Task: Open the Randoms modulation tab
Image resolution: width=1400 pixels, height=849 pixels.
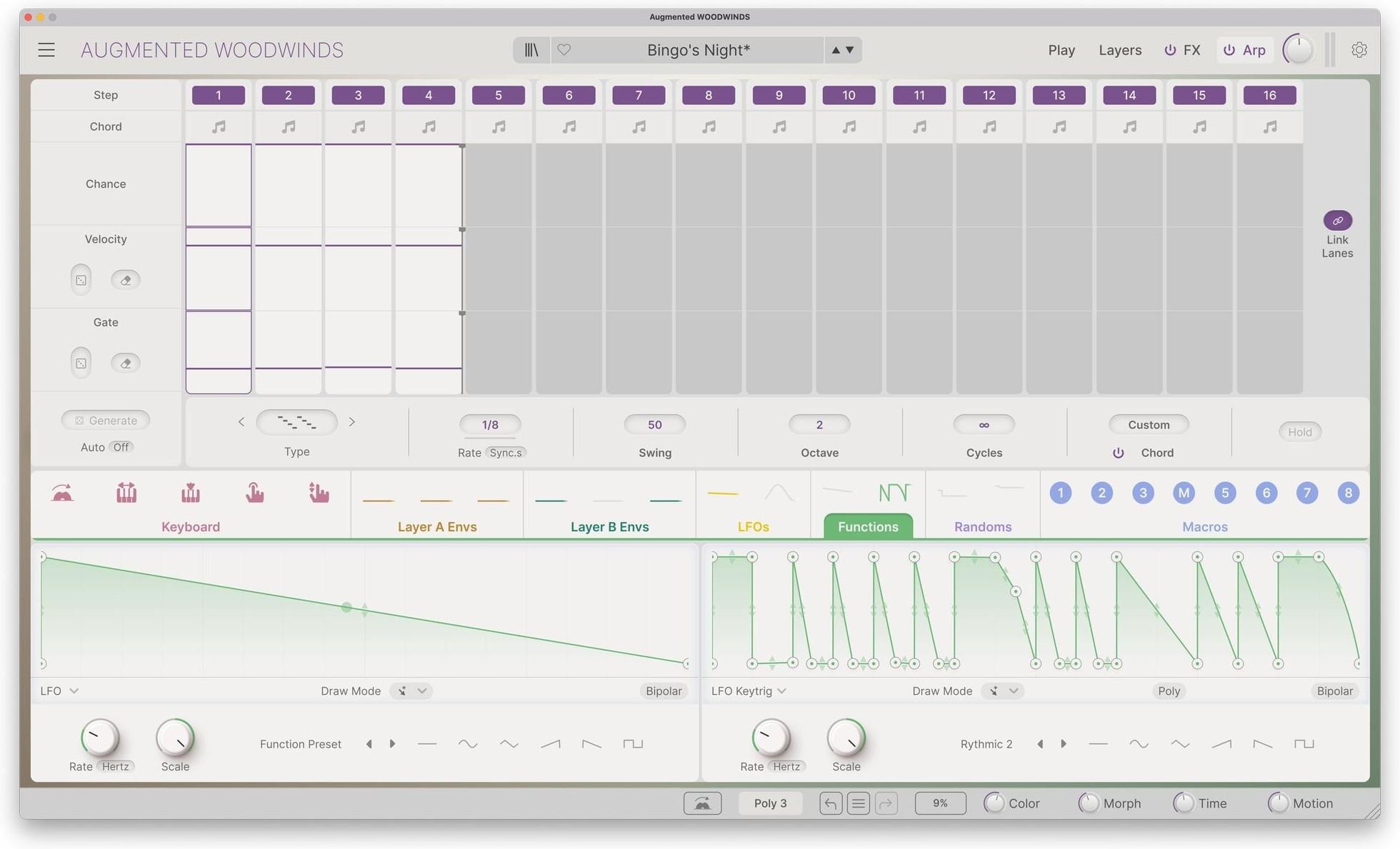Action: click(983, 526)
